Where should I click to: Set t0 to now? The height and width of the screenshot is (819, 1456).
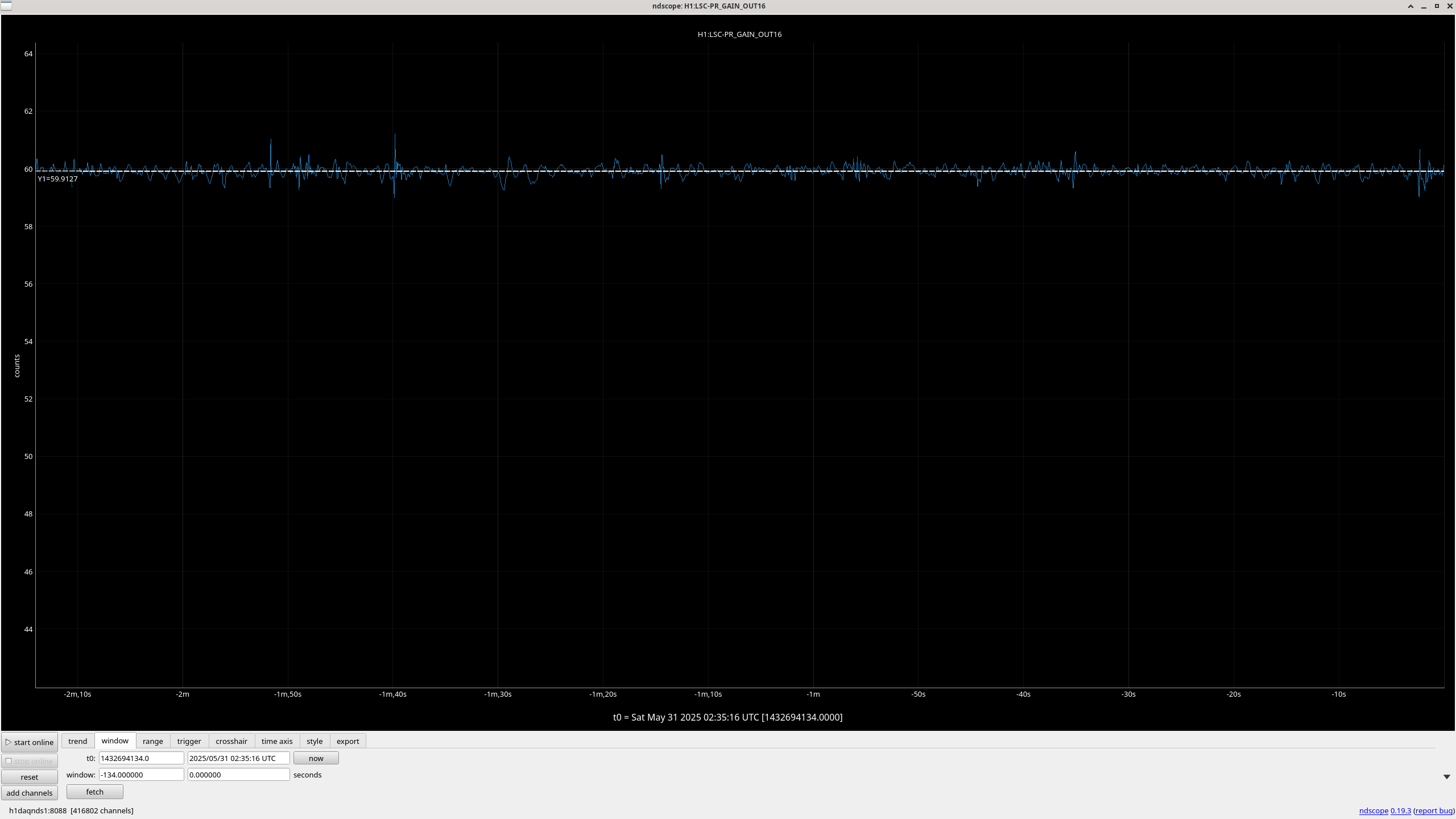316,758
